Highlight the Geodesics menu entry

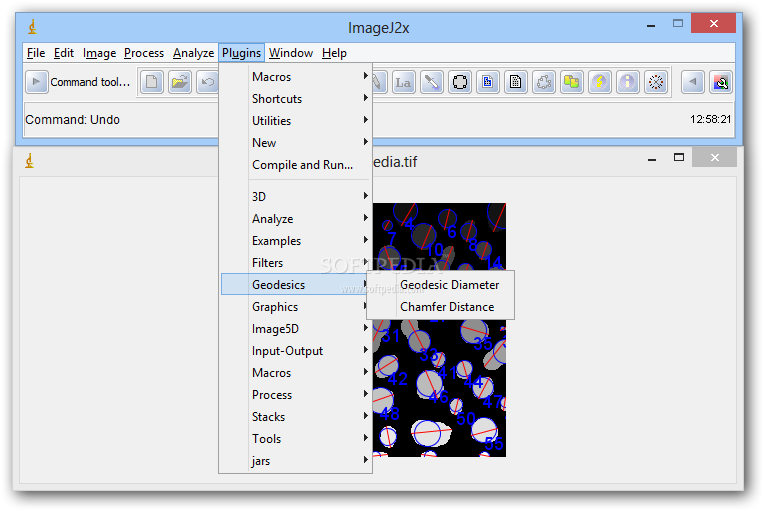pyautogui.click(x=294, y=284)
